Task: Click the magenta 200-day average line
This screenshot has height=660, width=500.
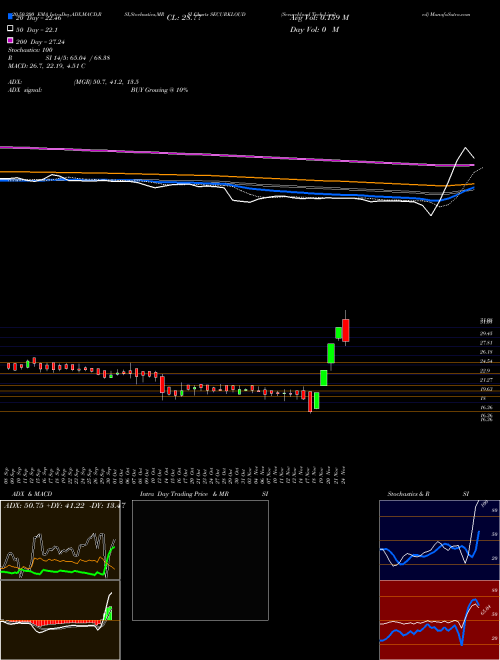Action: tap(236, 155)
